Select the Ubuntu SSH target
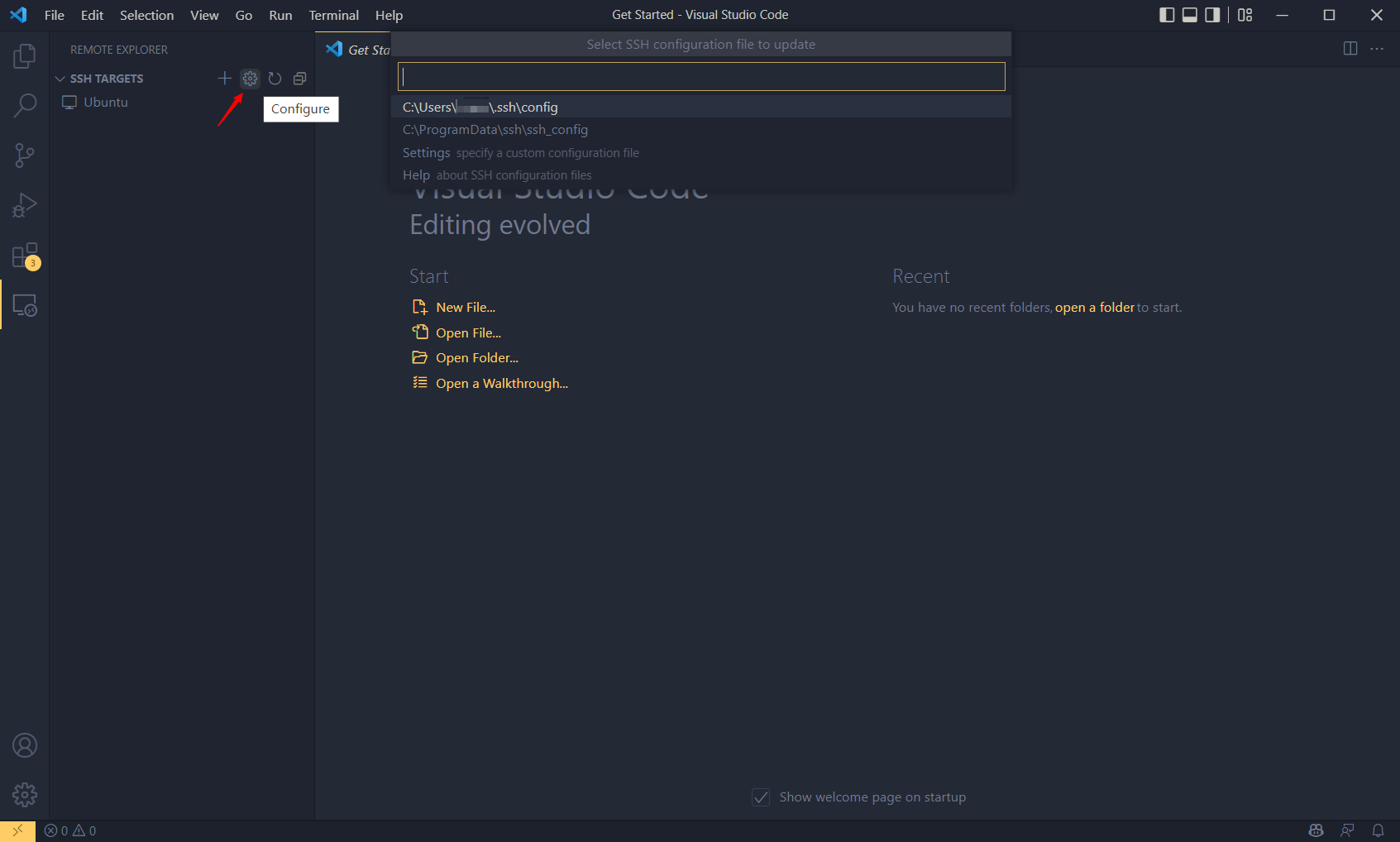This screenshot has width=1400, height=842. point(106,103)
